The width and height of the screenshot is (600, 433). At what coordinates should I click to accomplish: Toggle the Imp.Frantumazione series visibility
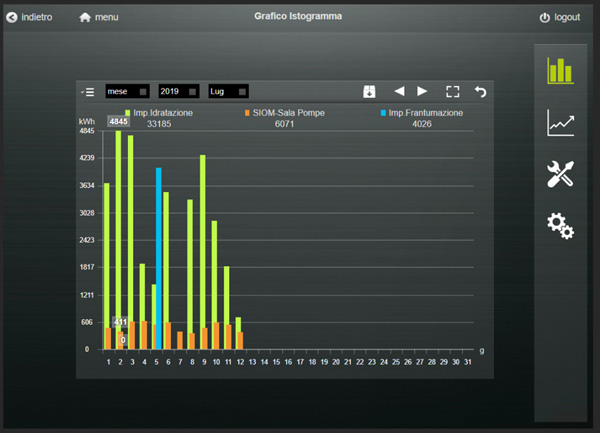pyautogui.click(x=425, y=113)
